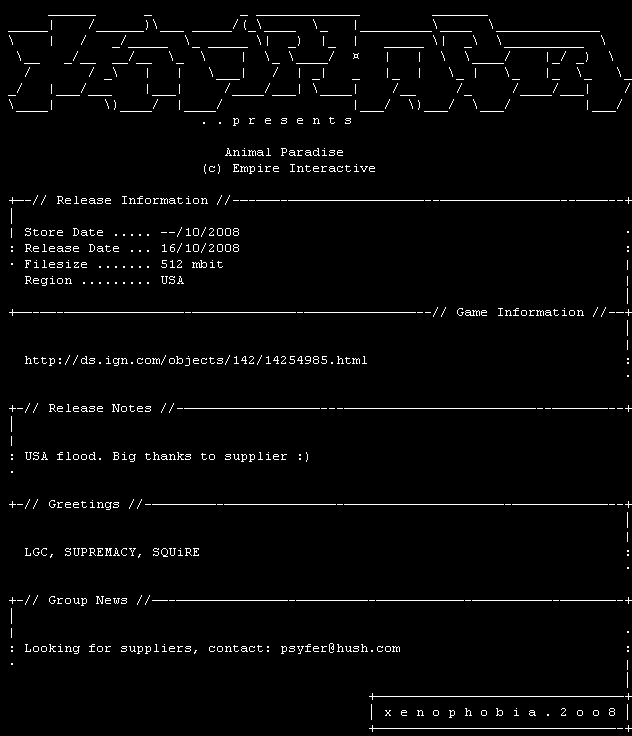This screenshot has height=736, width=632.
Task: Click the ds.ign.com game information URL
Action: click(196, 360)
